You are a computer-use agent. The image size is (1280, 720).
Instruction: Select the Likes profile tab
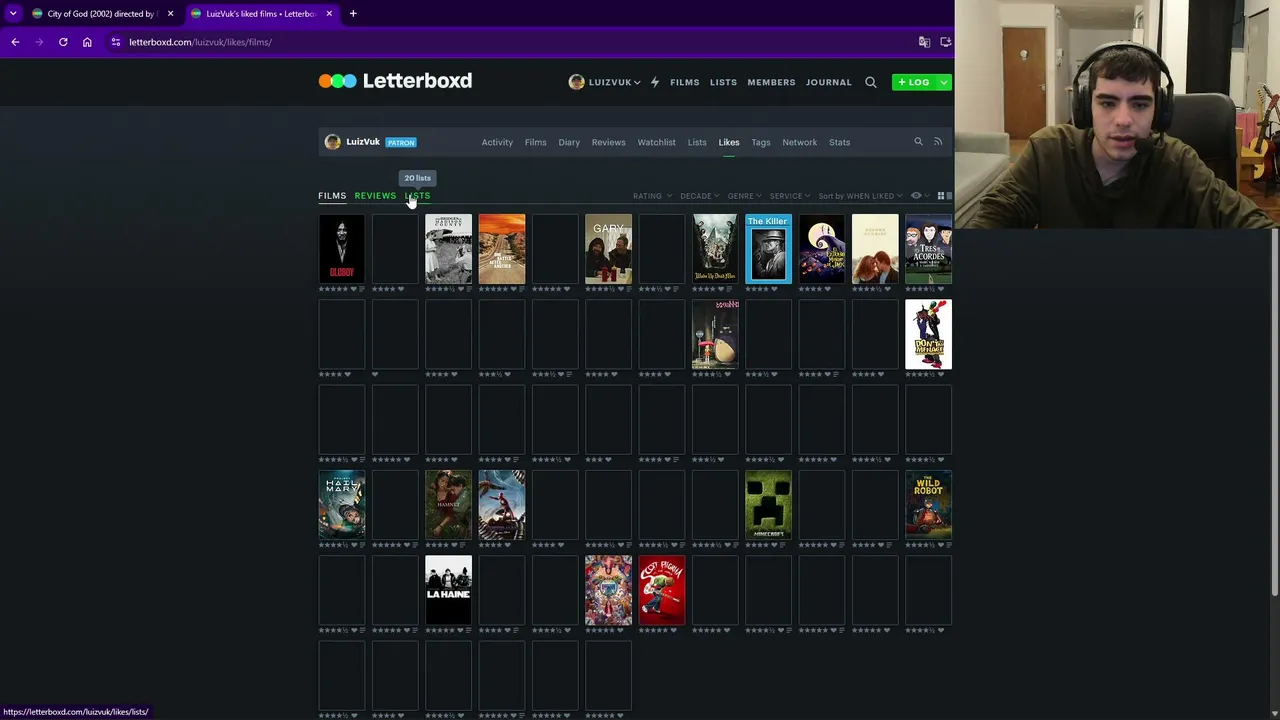[729, 142]
